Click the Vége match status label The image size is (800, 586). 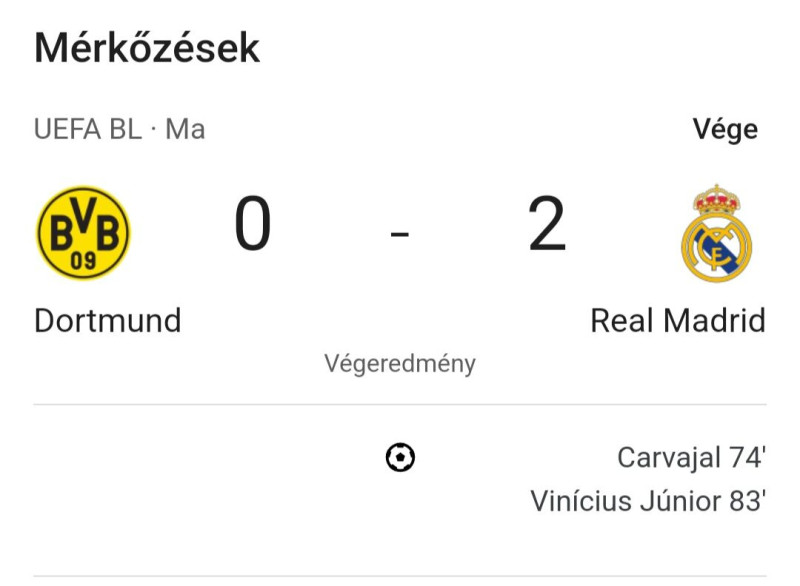[725, 130]
